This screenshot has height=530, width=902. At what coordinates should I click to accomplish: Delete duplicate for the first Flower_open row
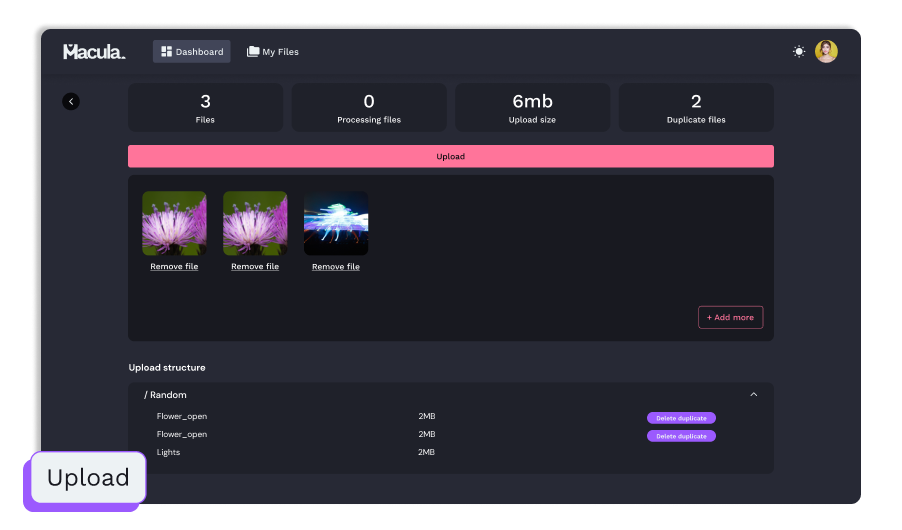click(681, 418)
